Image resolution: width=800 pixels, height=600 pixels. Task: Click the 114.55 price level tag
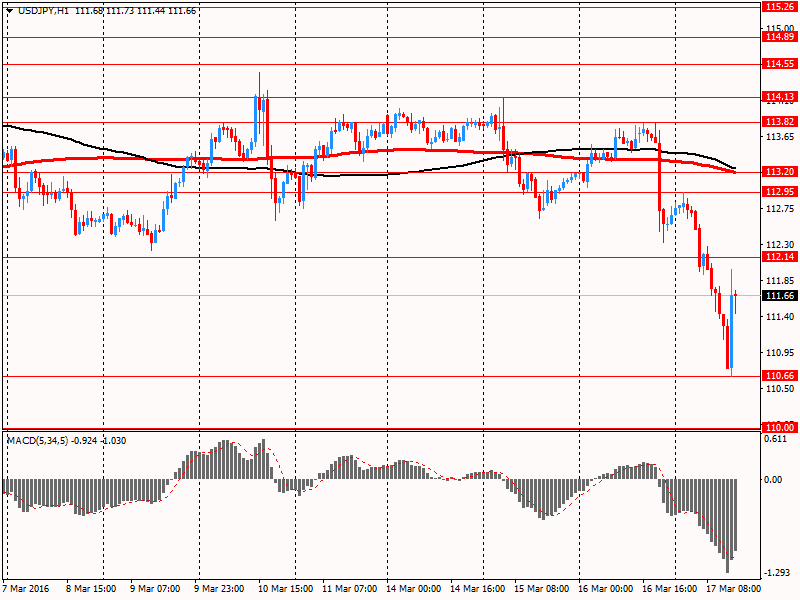(779, 64)
